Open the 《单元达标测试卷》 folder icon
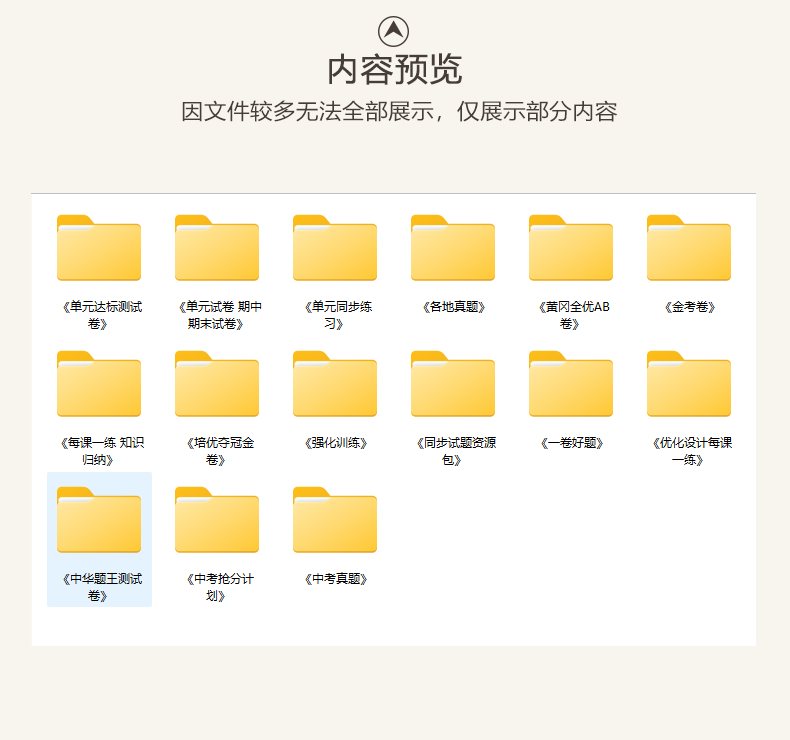 click(99, 248)
